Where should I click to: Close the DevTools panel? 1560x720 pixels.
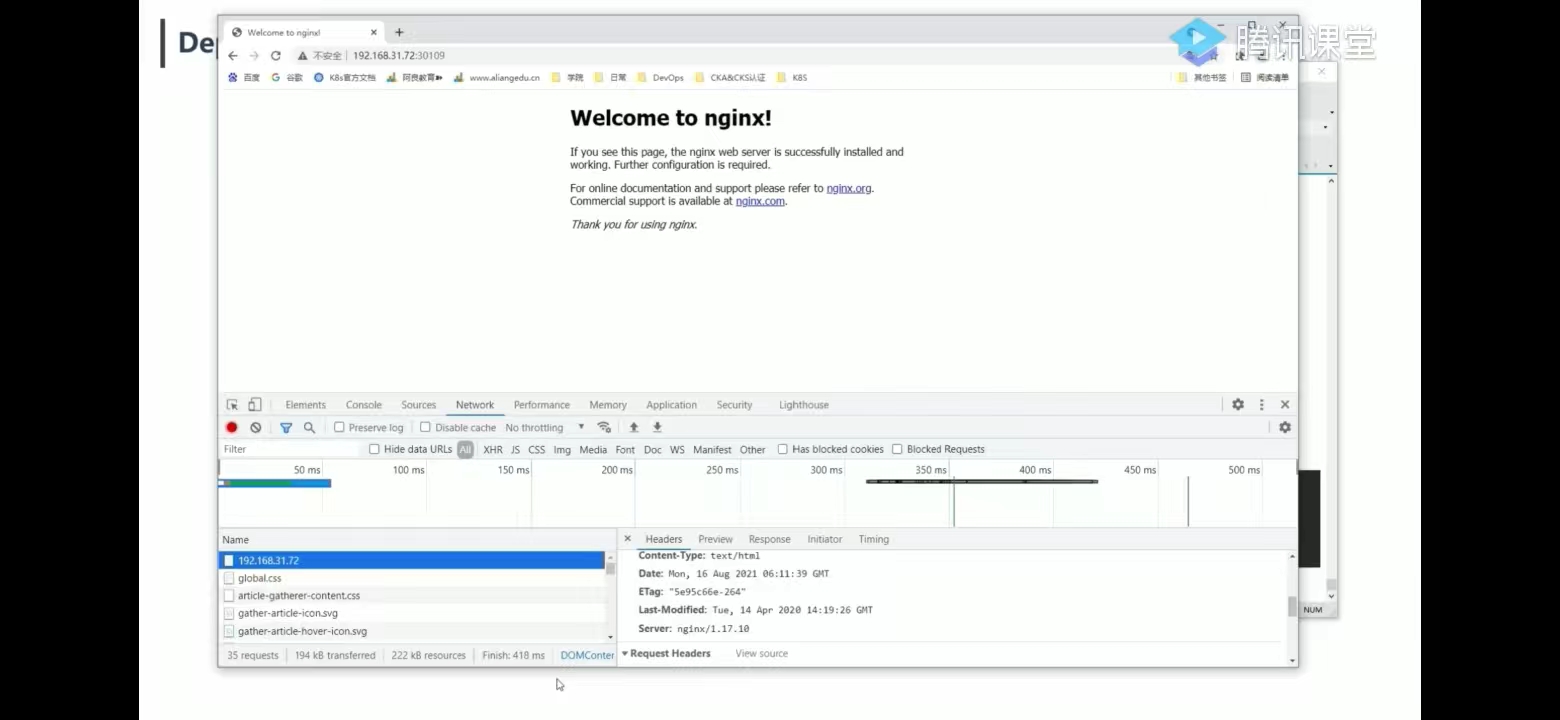point(1285,405)
